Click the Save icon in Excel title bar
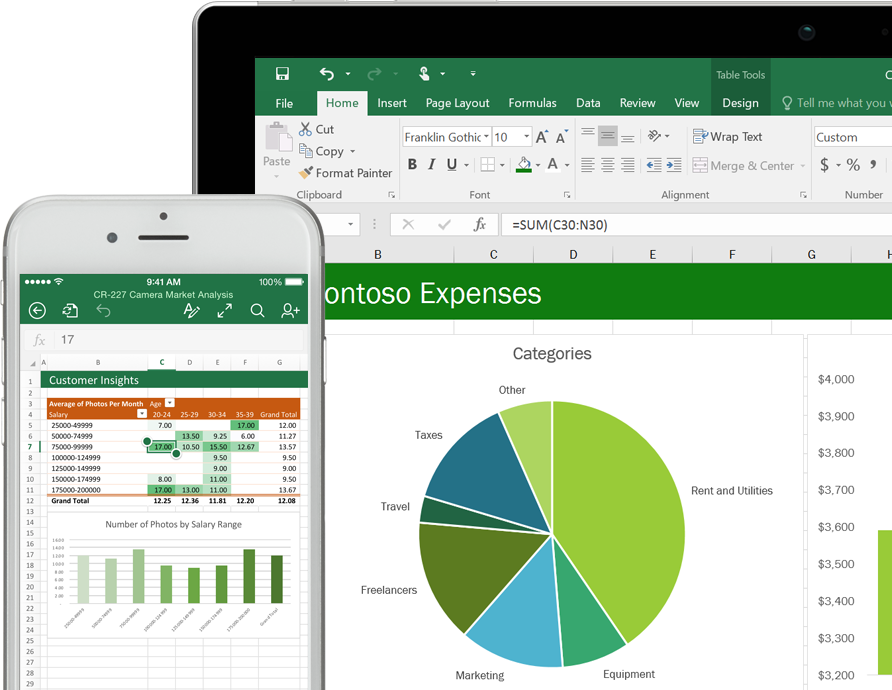 pos(282,73)
